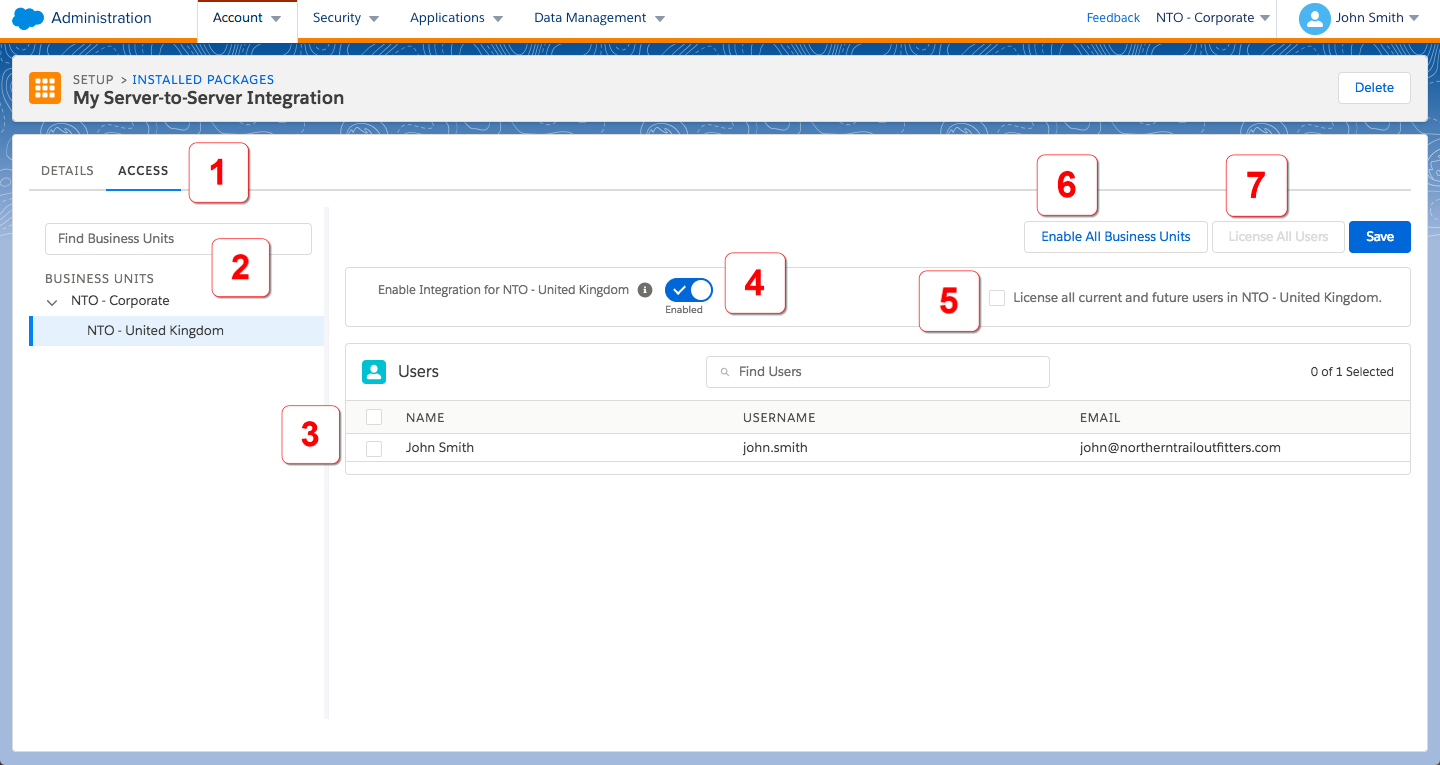This screenshot has width=1440, height=765.
Task: Open the Account dropdown menu
Action: point(247,18)
